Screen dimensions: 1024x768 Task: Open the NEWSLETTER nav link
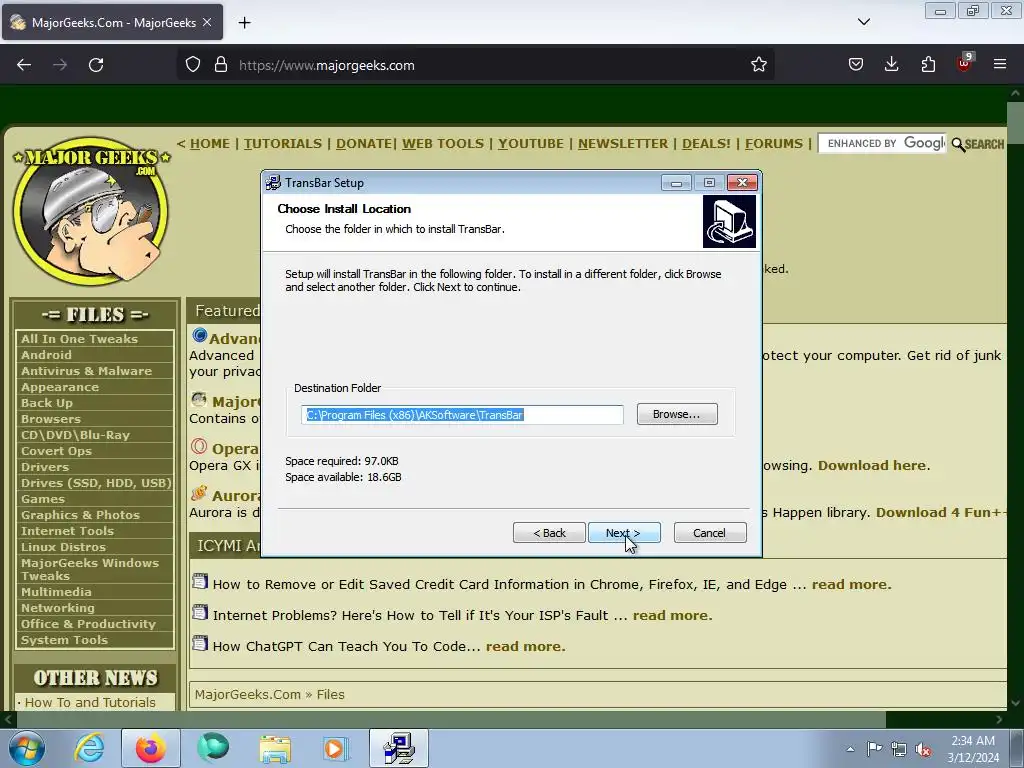pyautogui.click(x=622, y=144)
